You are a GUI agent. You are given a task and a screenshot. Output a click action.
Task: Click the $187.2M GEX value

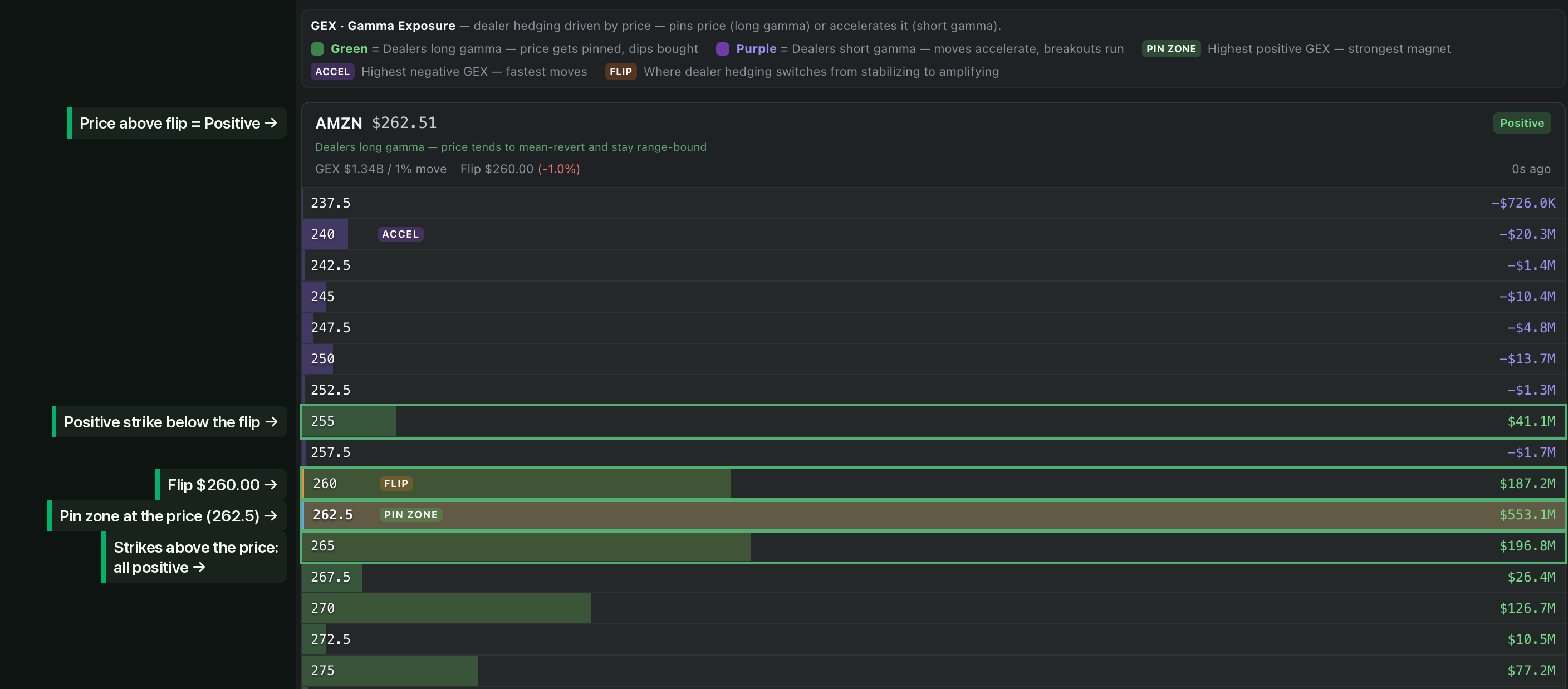(x=1527, y=483)
